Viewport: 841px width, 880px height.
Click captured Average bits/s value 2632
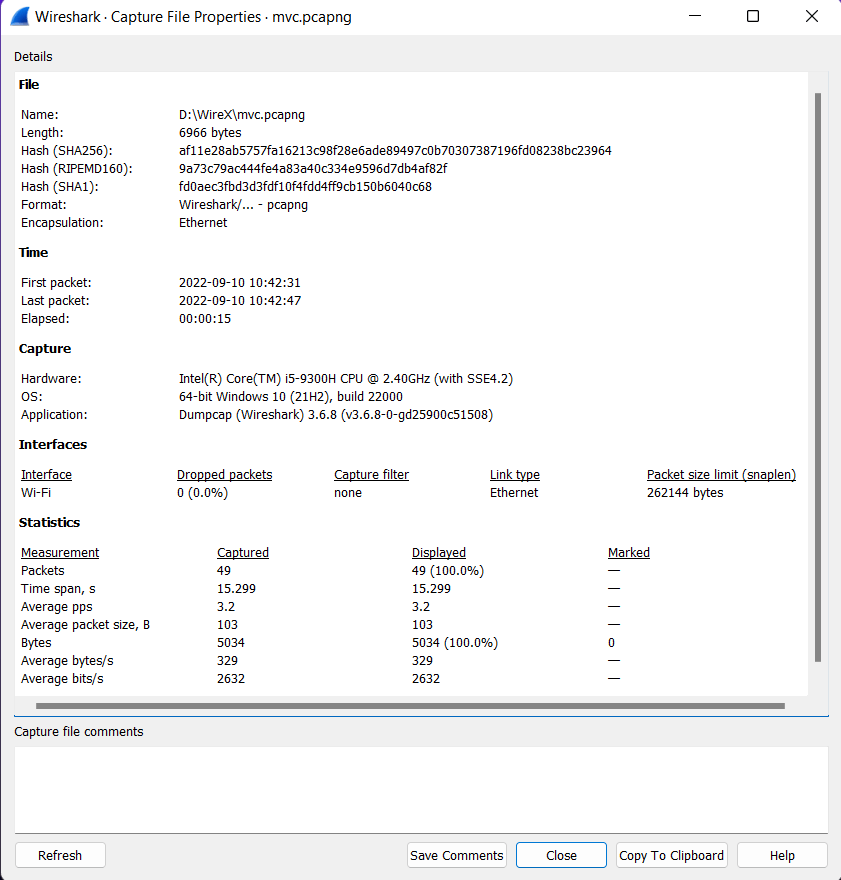pos(231,678)
